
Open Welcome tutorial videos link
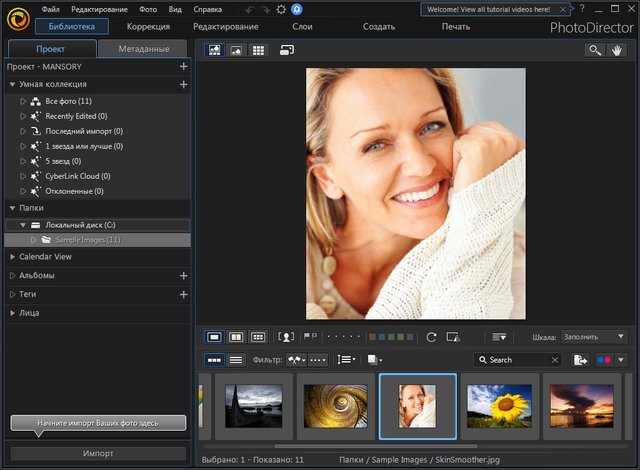click(489, 9)
